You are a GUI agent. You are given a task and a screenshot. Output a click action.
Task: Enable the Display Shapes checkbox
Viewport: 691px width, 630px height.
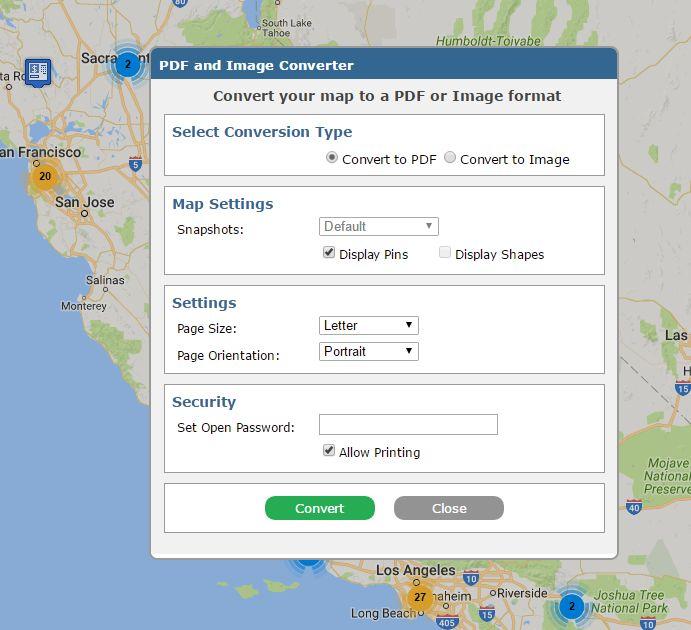(x=445, y=252)
